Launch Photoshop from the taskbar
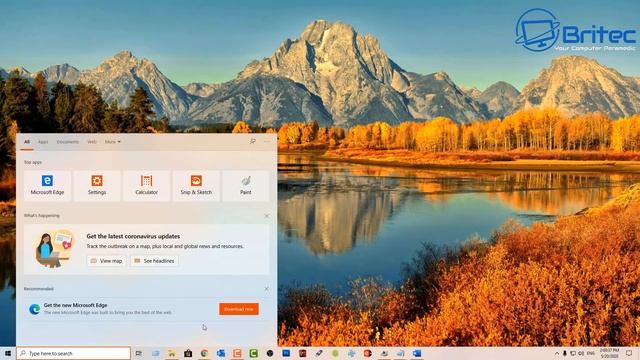The height and width of the screenshot is (360, 640). pyautogui.click(x=286, y=353)
